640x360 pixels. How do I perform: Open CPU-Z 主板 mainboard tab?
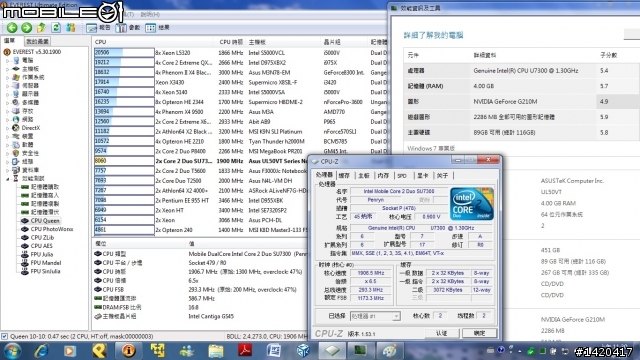coord(364,176)
